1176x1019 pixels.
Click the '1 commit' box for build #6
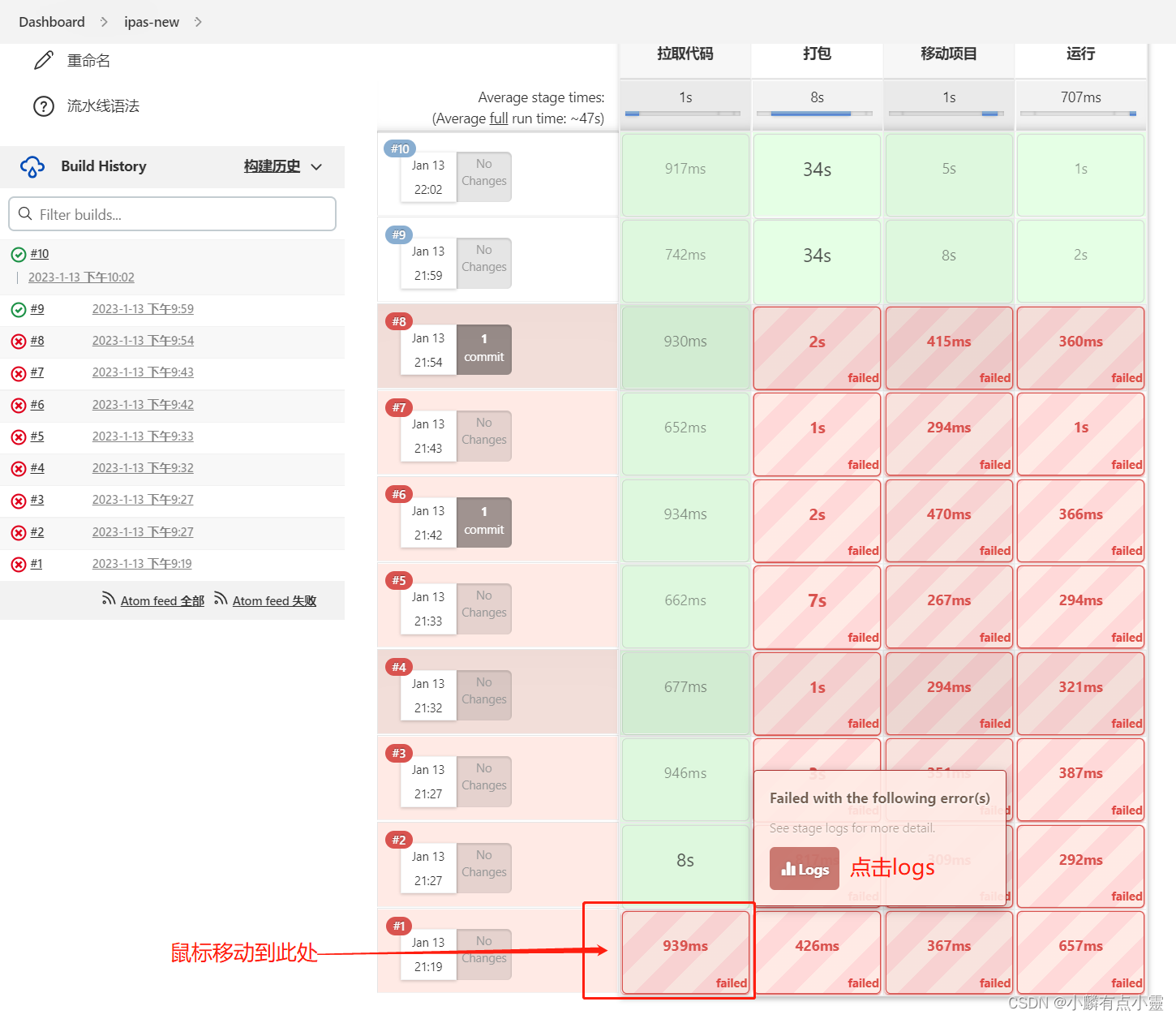484,522
